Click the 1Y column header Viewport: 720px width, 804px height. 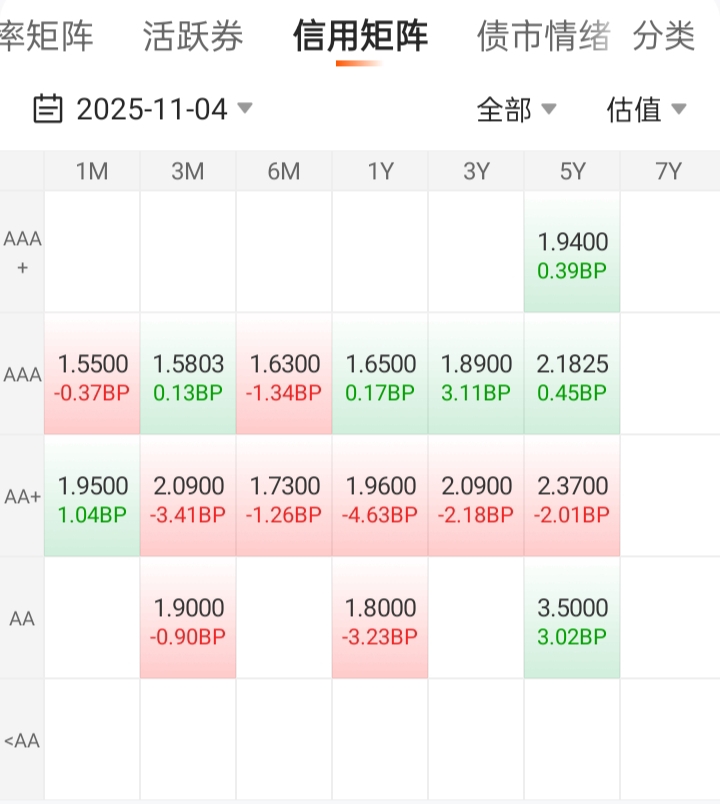[x=380, y=171]
